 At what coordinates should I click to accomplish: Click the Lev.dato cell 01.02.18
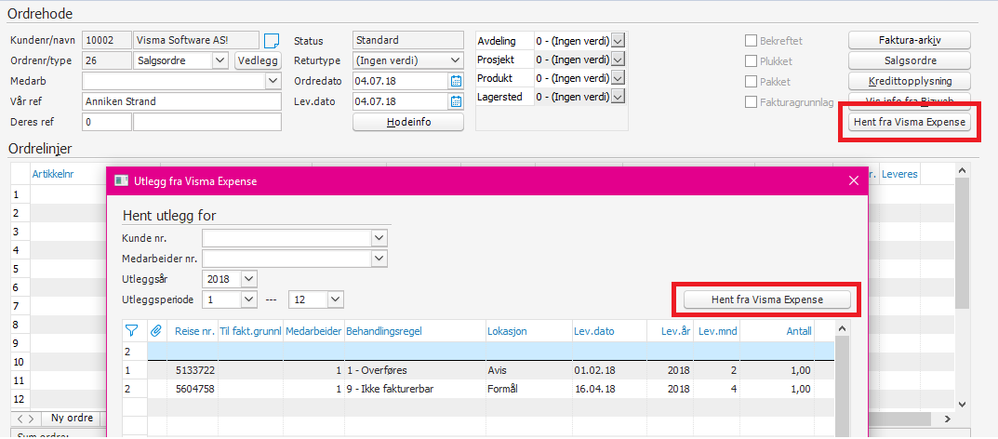click(608, 370)
